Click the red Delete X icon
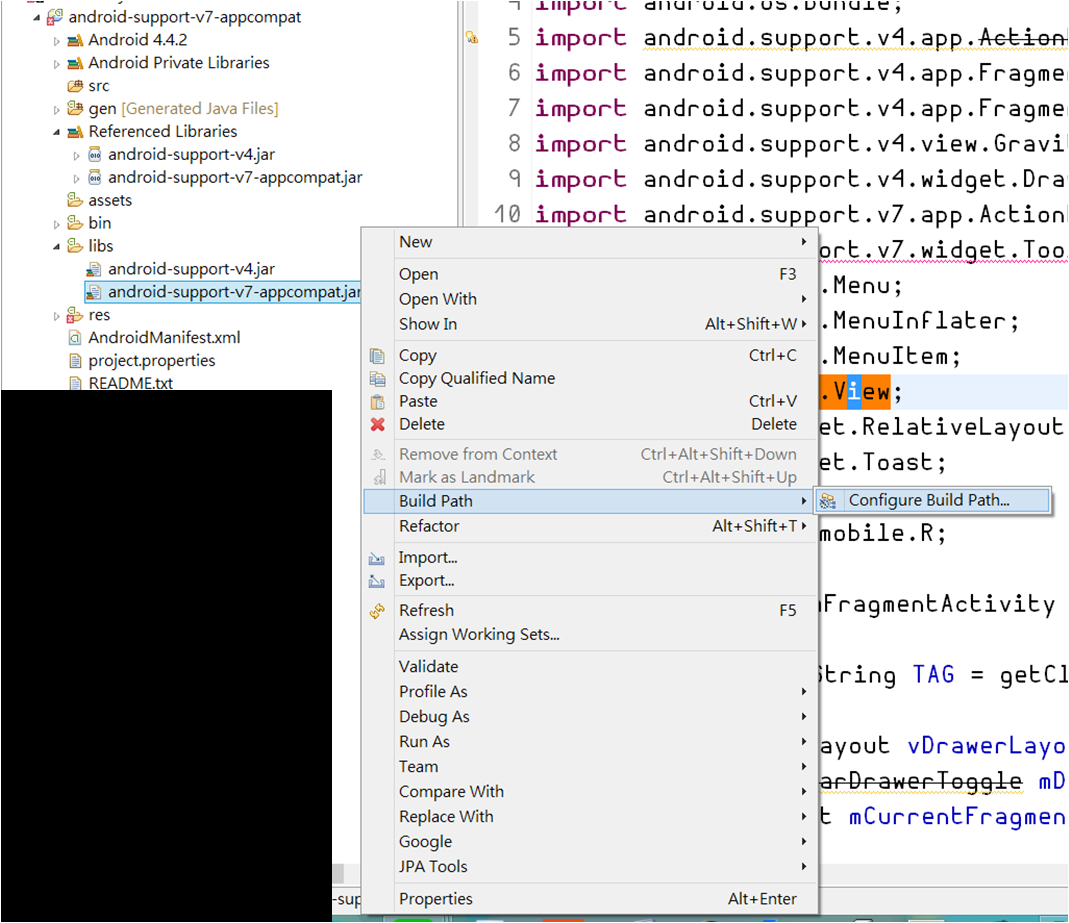Viewport: 1069px width, 923px height. click(377, 424)
